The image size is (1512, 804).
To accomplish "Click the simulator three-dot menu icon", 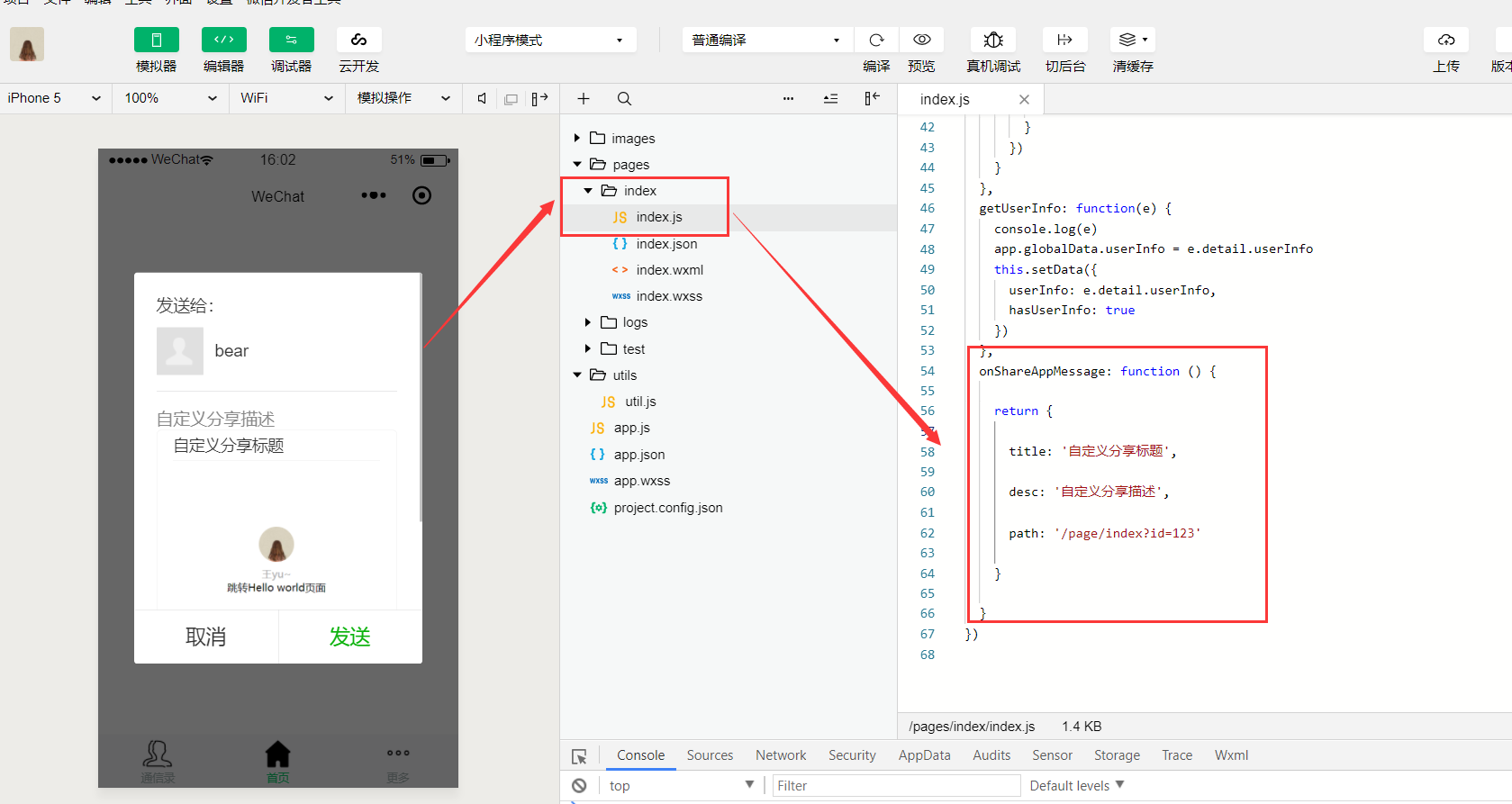I will tap(374, 195).
